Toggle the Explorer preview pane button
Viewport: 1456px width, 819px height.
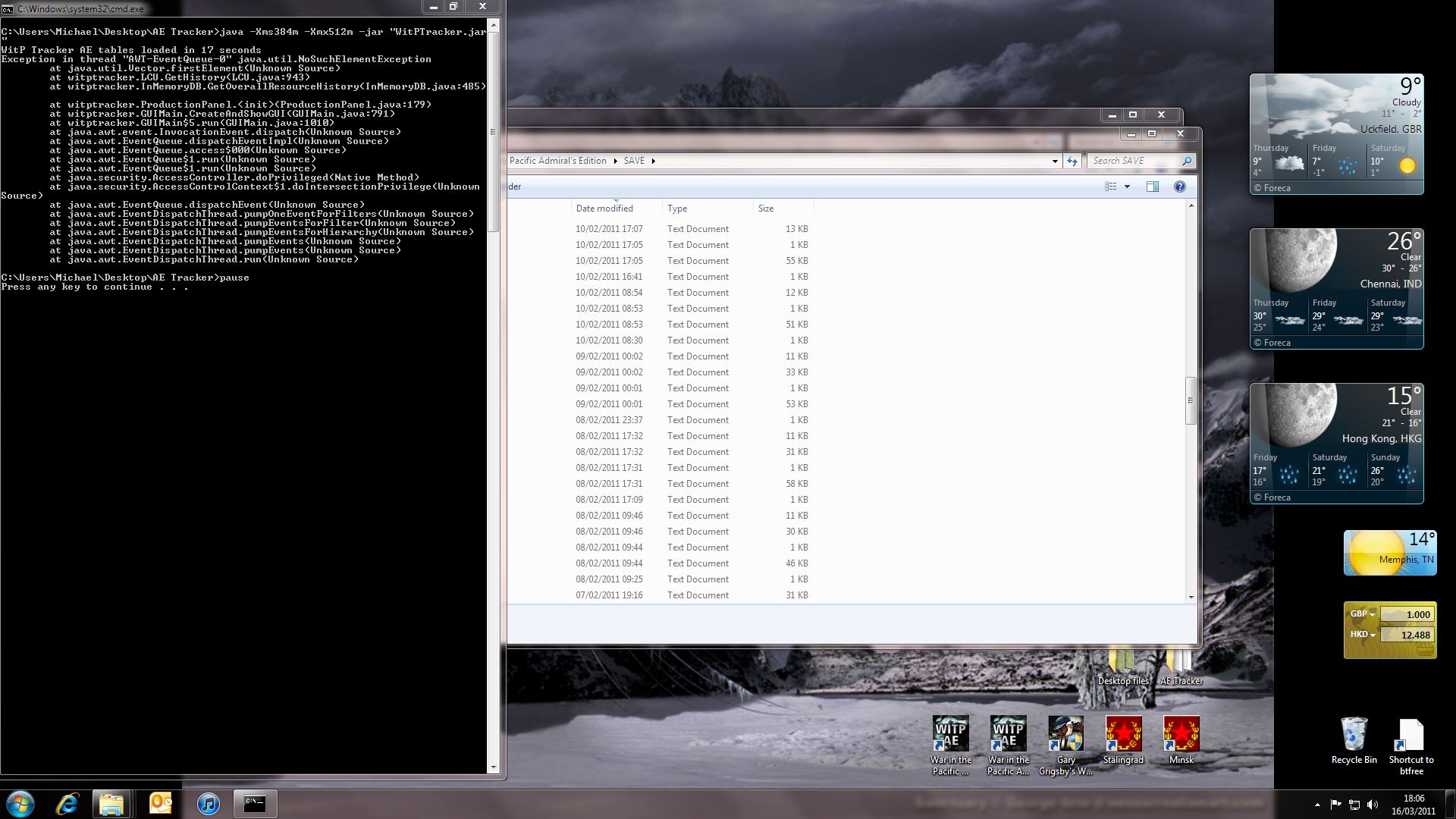click(x=1152, y=187)
